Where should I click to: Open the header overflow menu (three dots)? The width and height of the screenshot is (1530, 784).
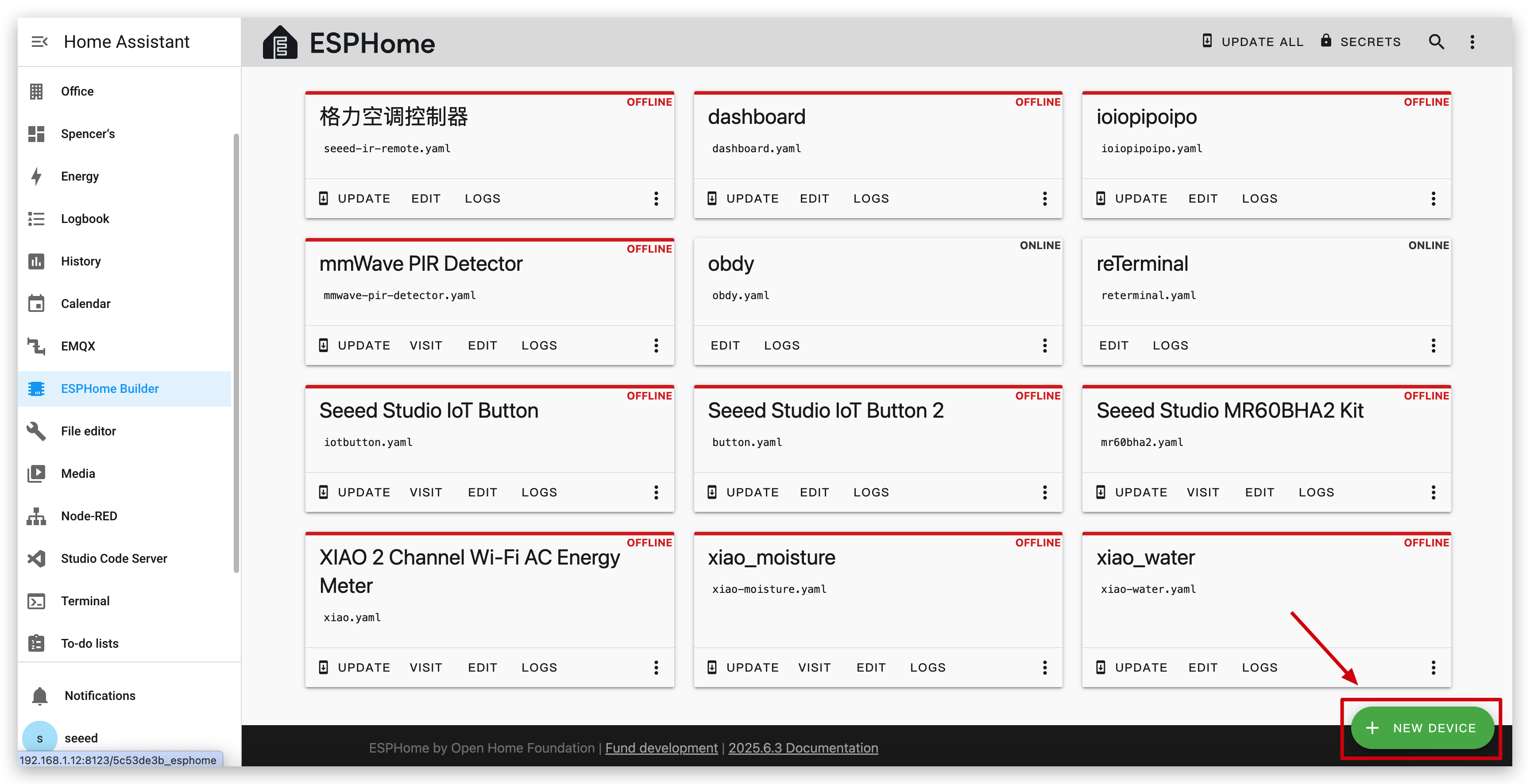point(1472,42)
